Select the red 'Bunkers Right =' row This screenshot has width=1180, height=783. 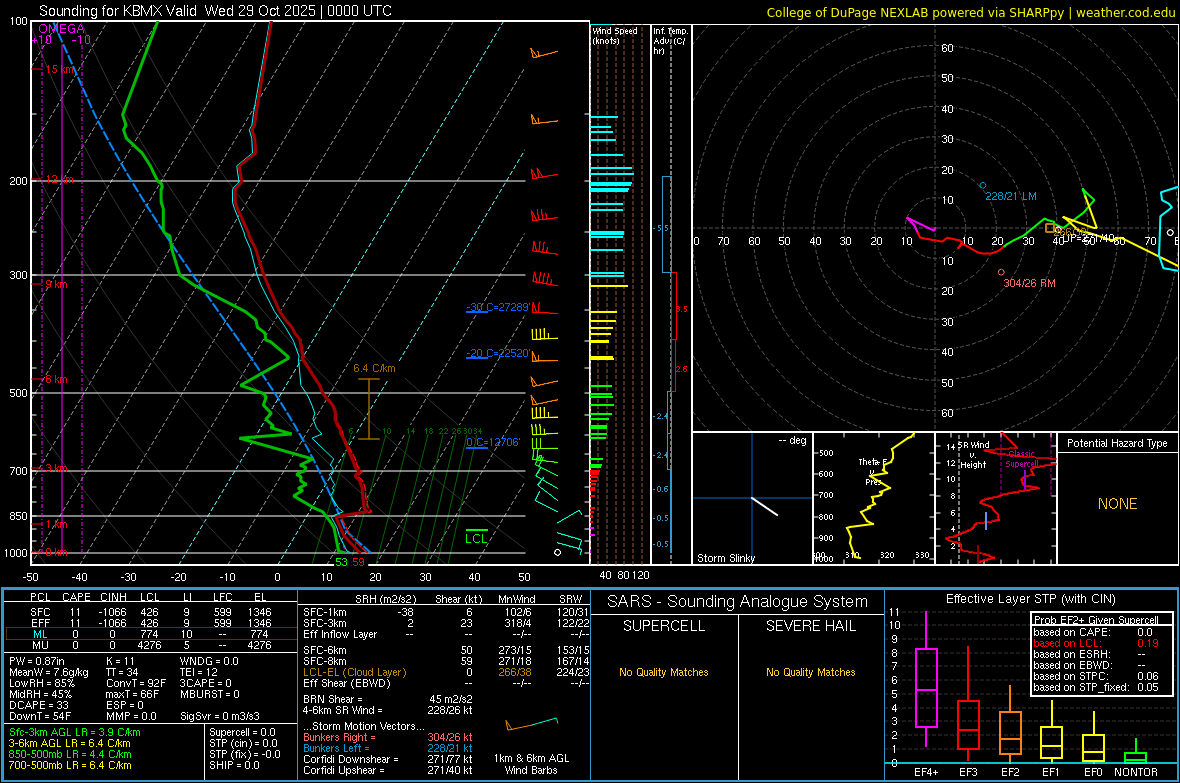click(x=388, y=737)
